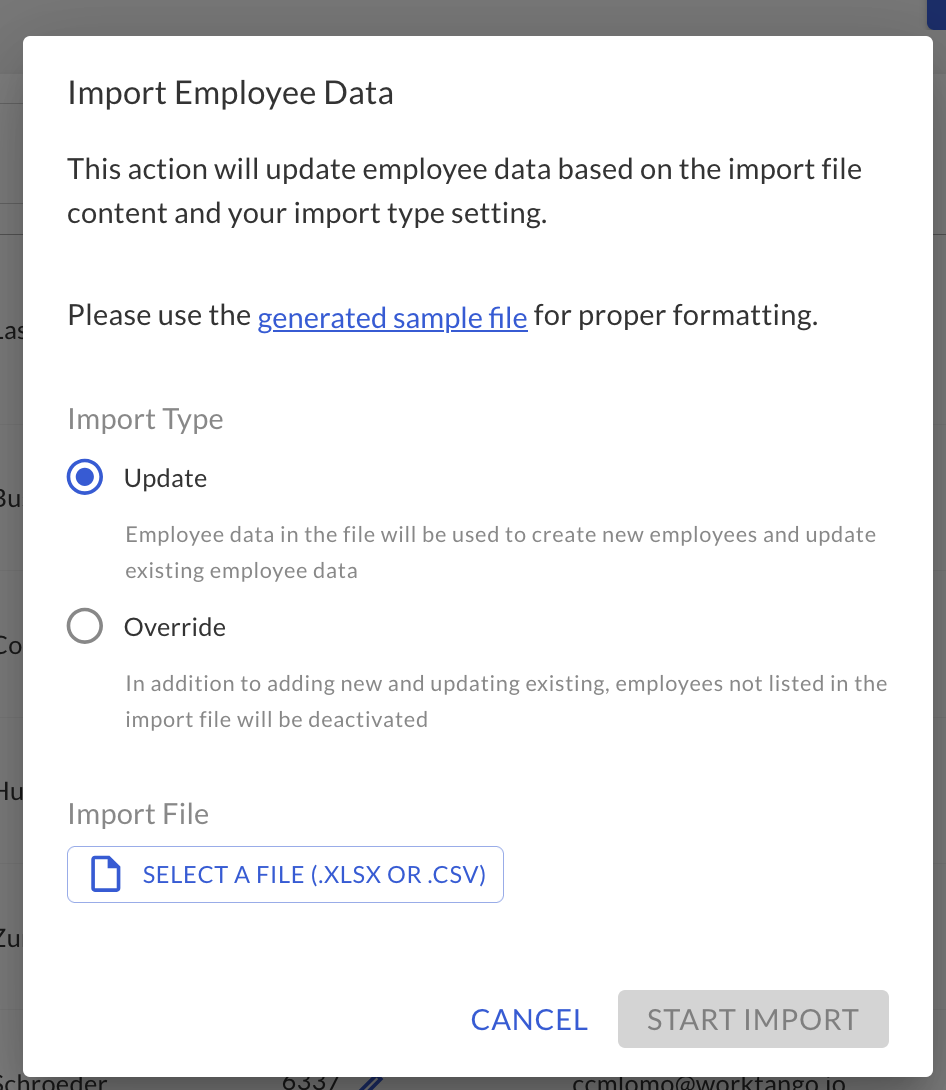Click the Update option description text
This screenshot has width=946, height=1090.
tap(500, 552)
